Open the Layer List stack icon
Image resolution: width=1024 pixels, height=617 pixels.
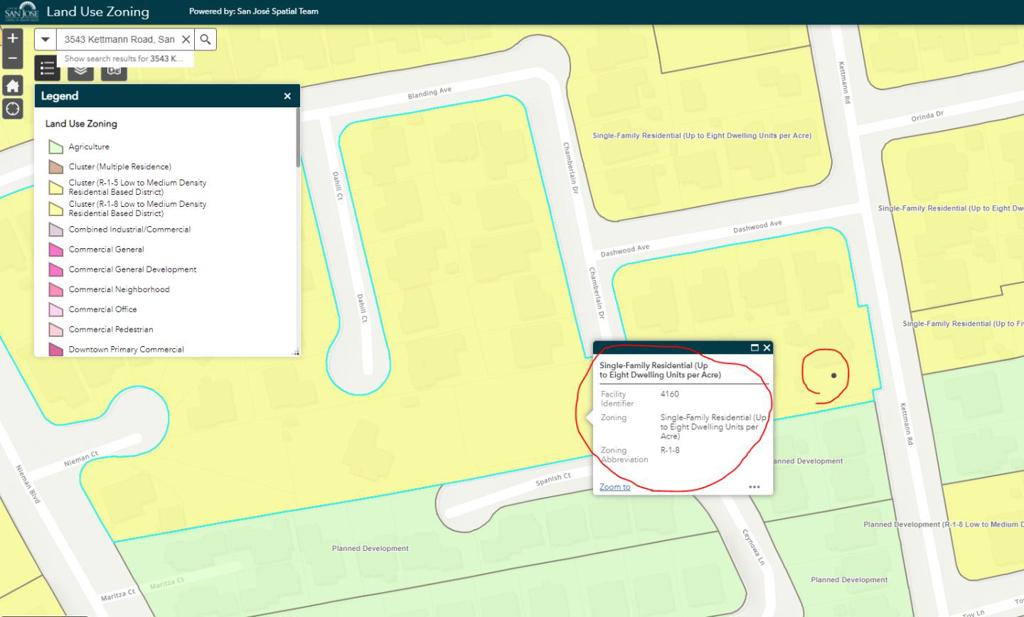[81, 69]
